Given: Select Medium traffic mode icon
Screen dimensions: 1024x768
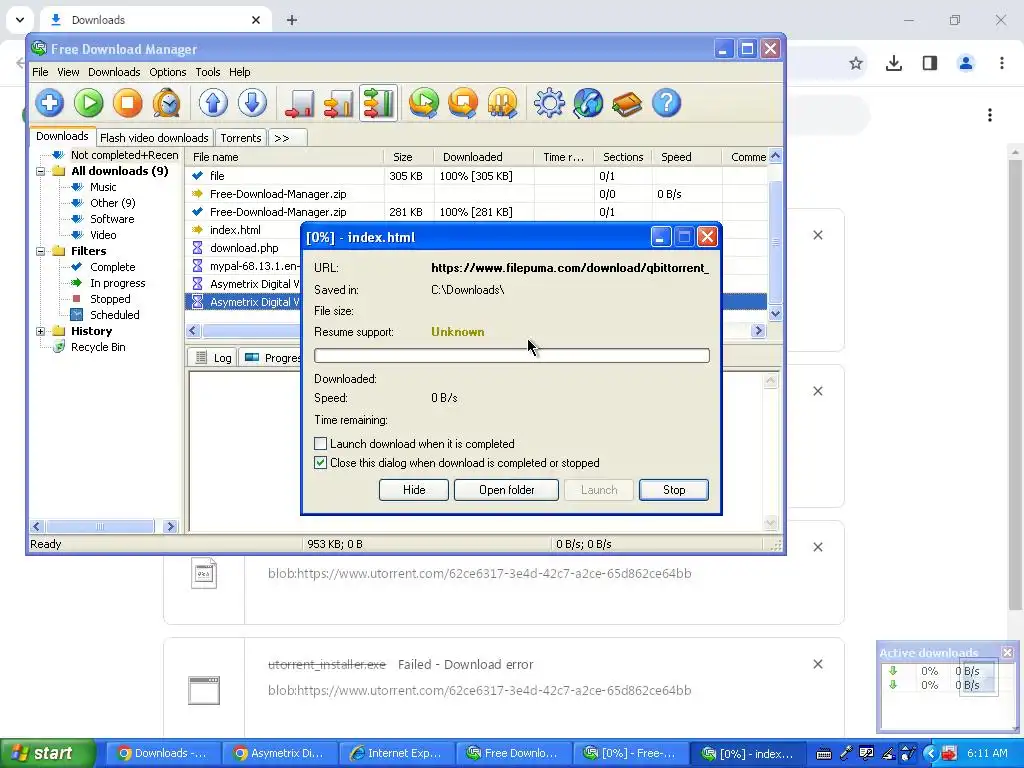Looking at the screenshot, I should click(339, 103).
